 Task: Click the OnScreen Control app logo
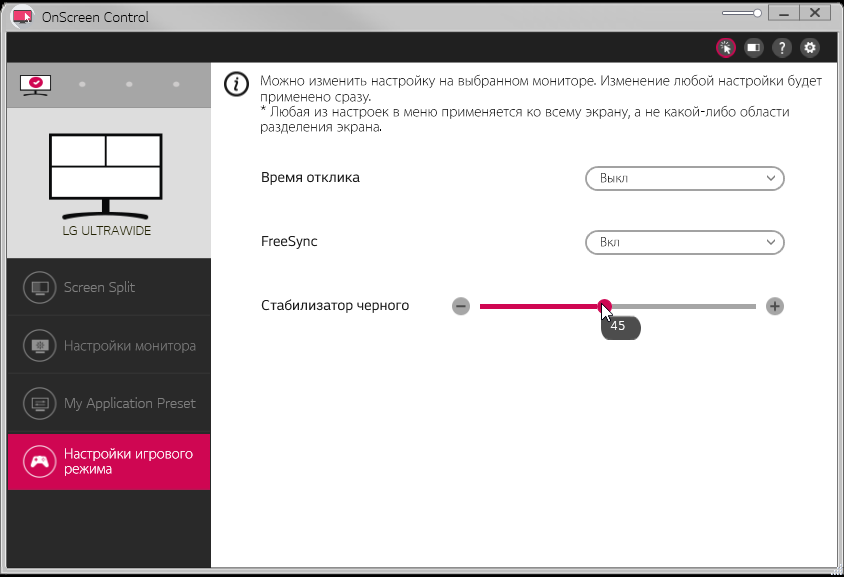(23, 17)
